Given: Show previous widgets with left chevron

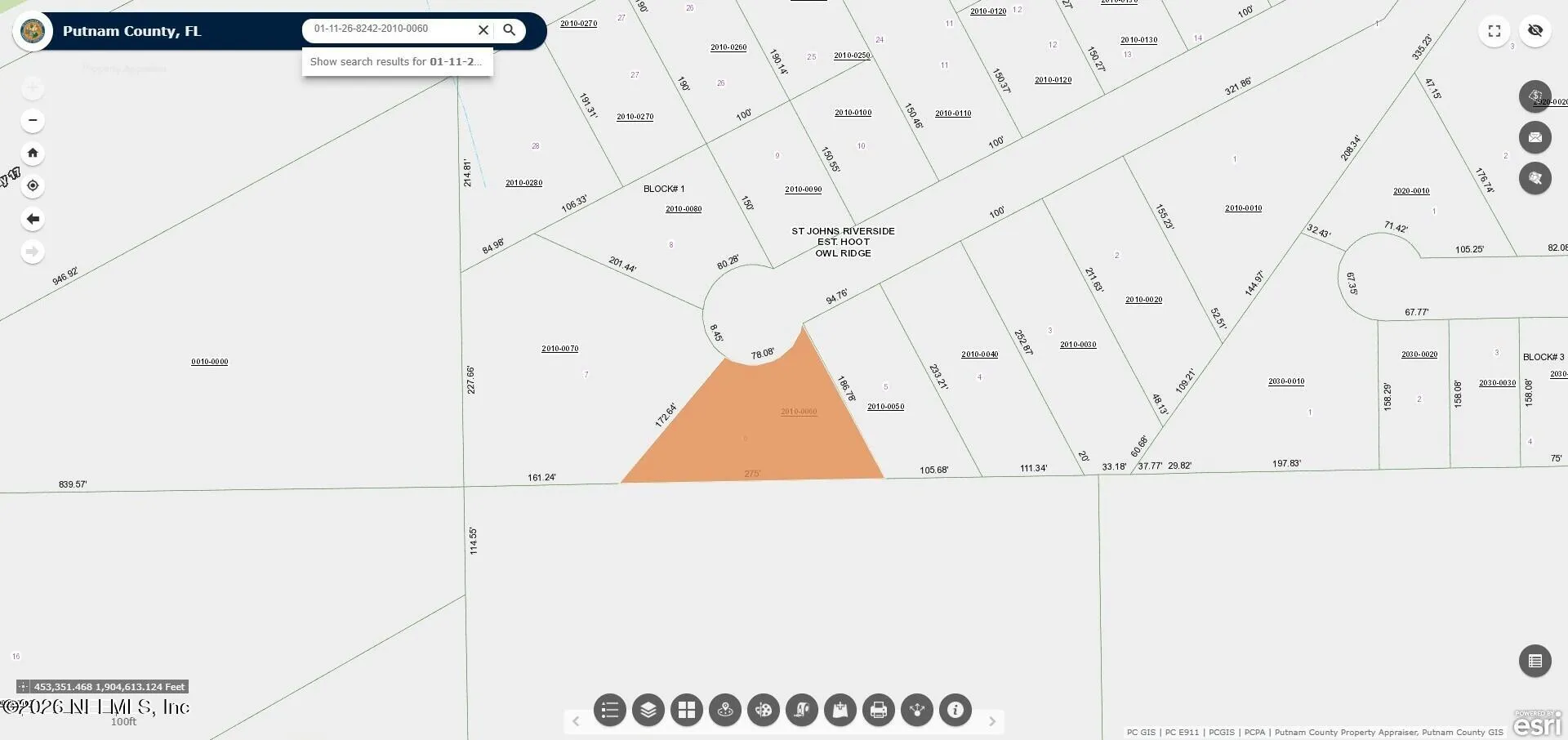Looking at the screenshot, I should (576, 721).
